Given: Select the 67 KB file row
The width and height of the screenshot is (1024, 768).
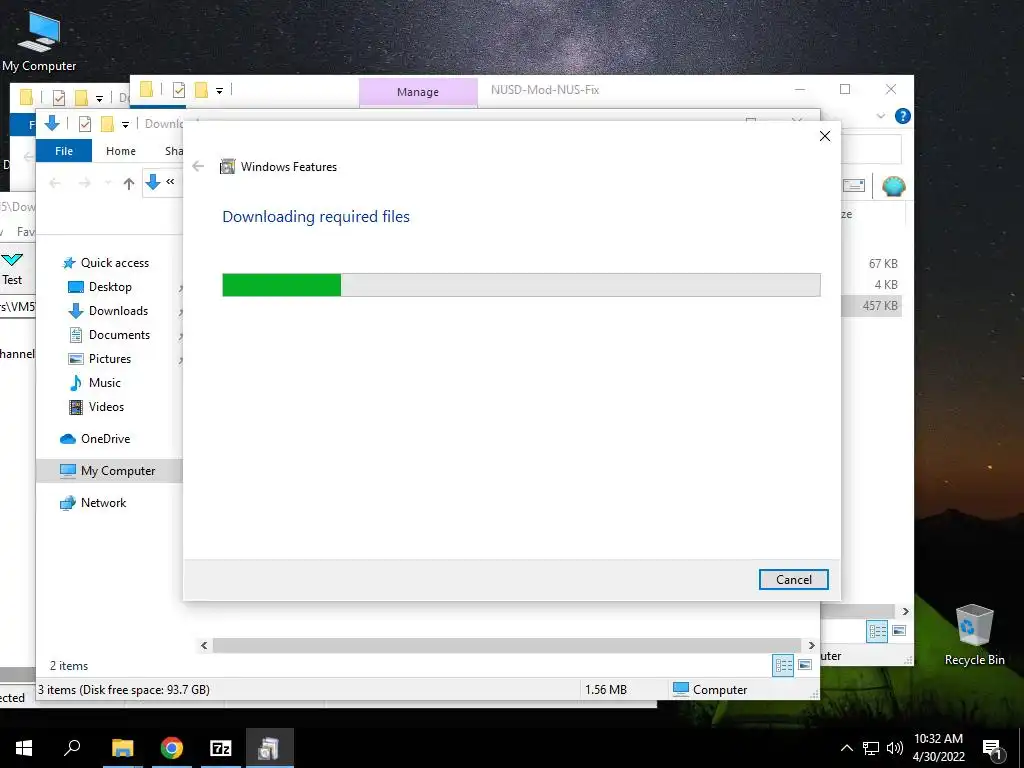Looking at the screenshot, I should [872, 264].
